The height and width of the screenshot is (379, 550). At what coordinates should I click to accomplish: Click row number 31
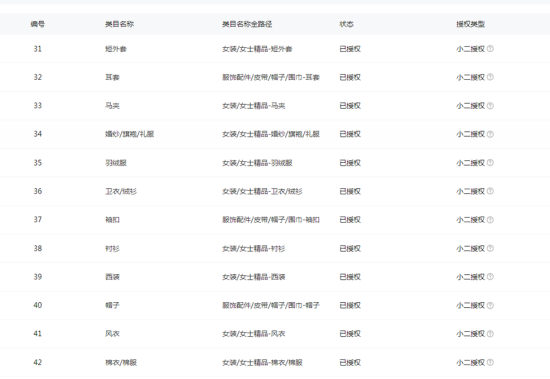click(x=38, y=49)
